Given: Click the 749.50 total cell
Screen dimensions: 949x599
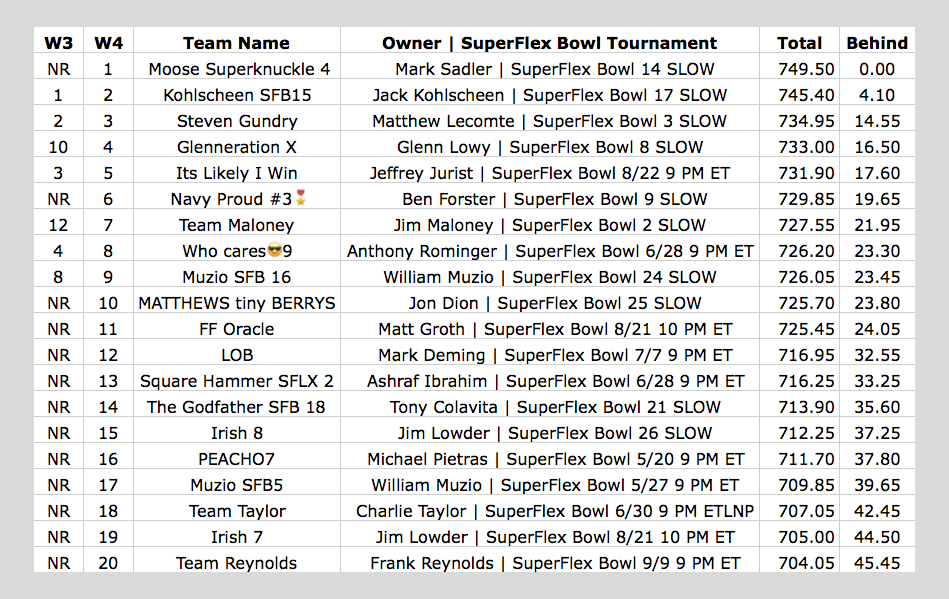Looking at the screenshot, I should (x=800, y=69).
